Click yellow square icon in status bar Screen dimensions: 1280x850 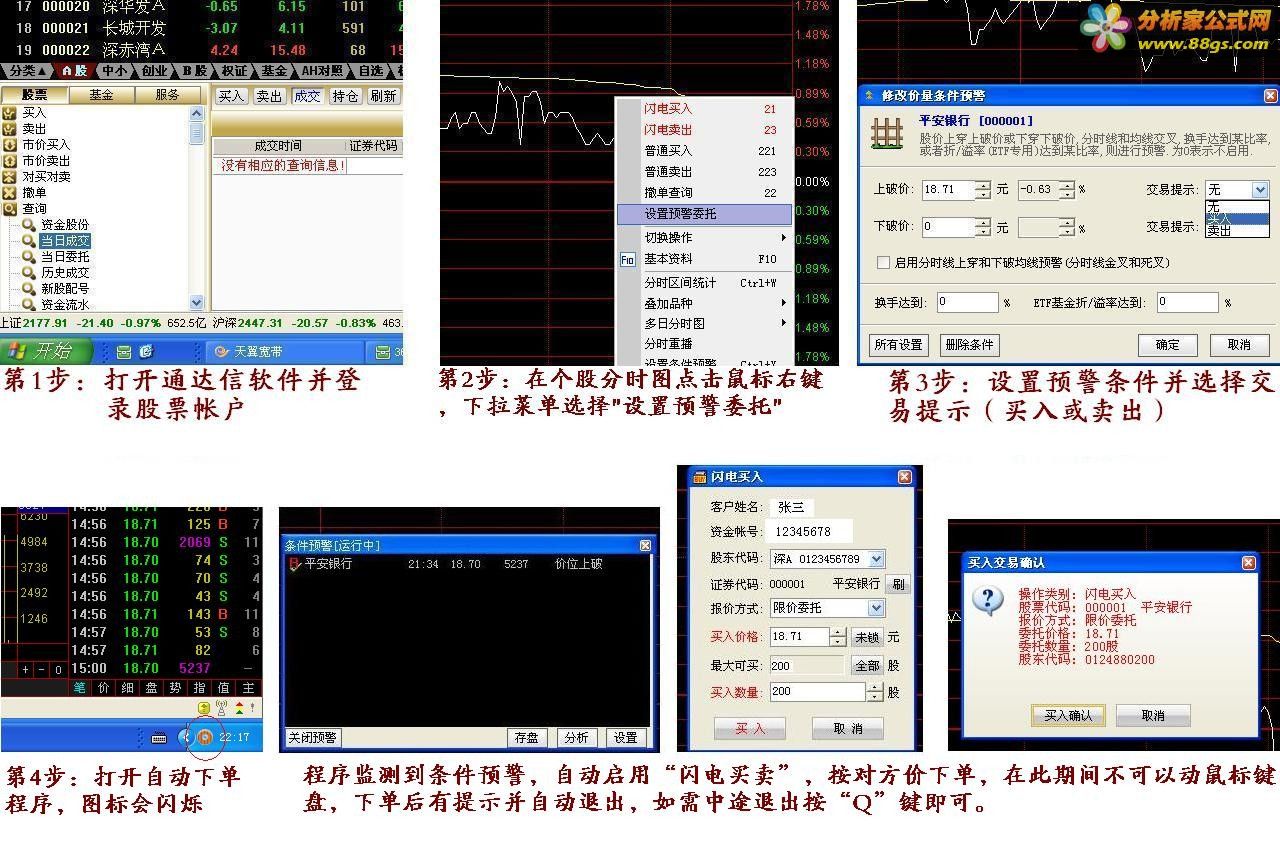204,708
